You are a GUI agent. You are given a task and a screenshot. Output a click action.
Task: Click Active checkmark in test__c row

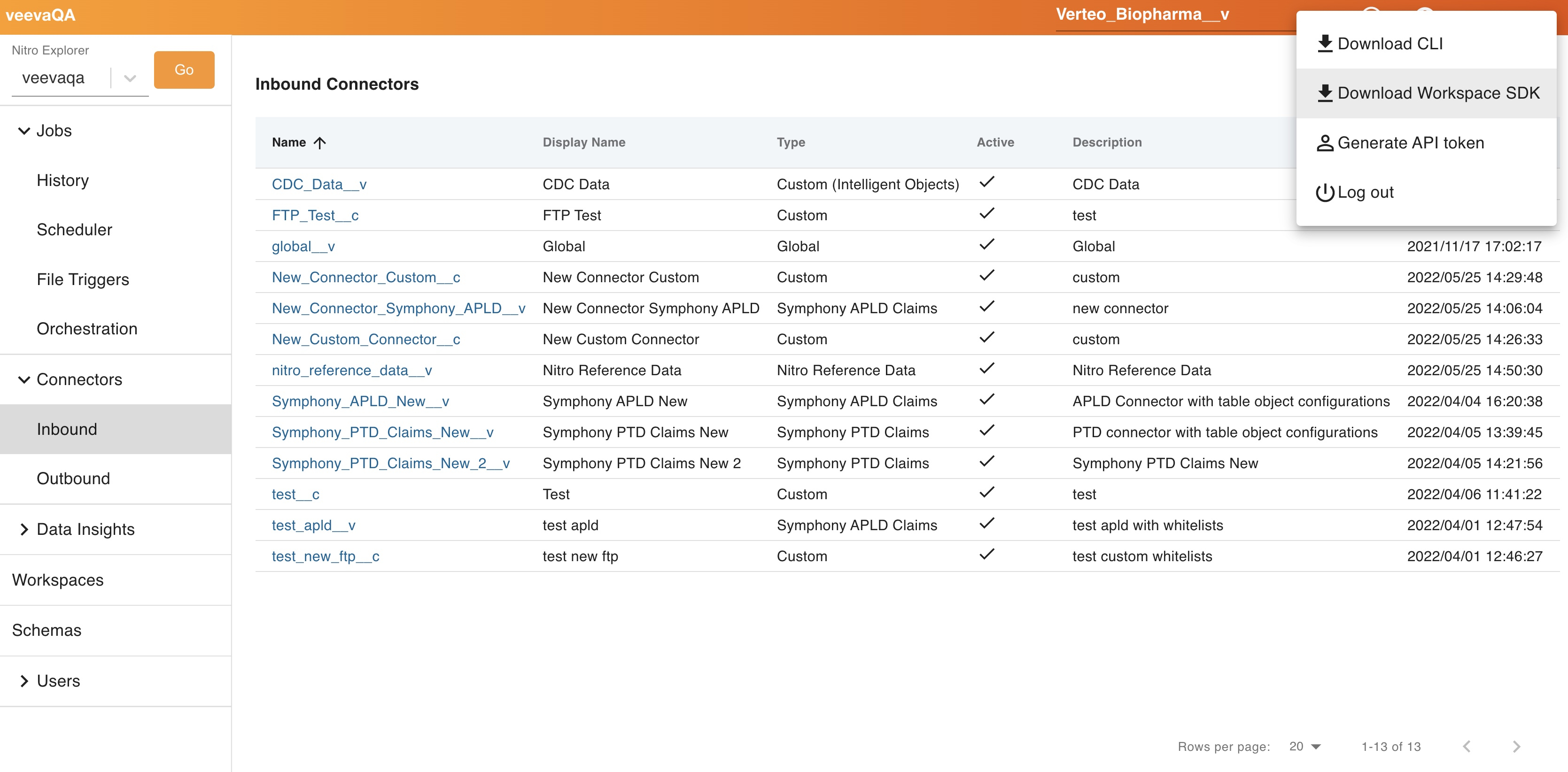click(987, 492)
